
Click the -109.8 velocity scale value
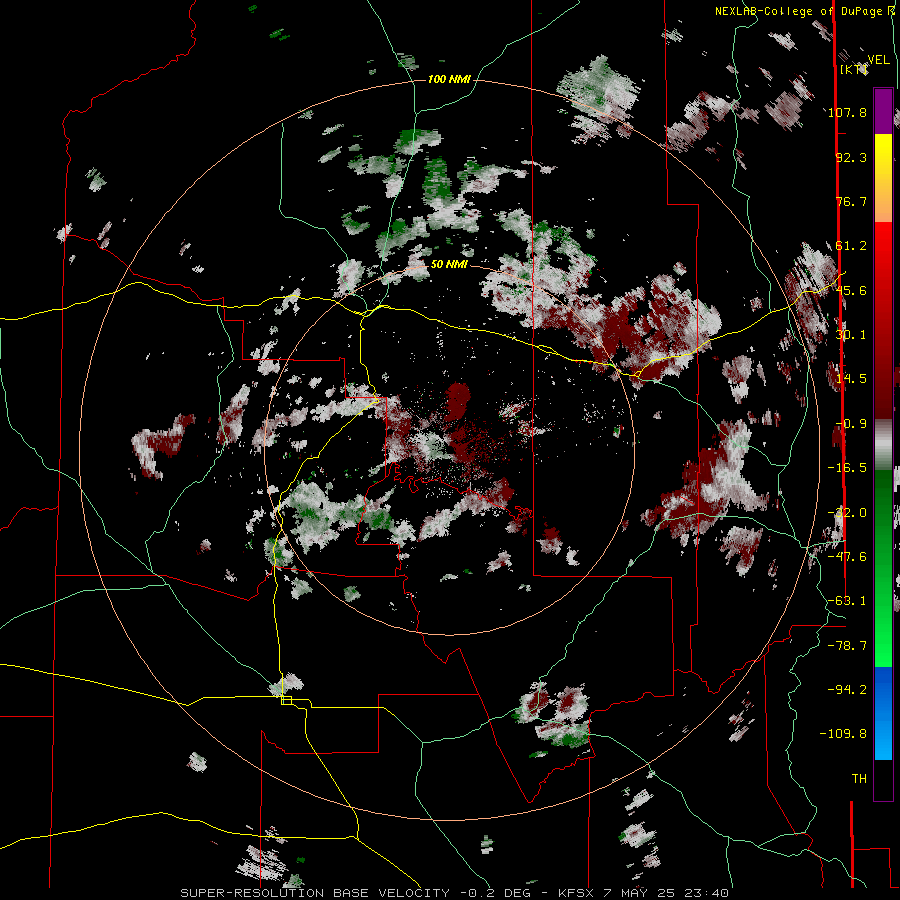click(843, 734)
